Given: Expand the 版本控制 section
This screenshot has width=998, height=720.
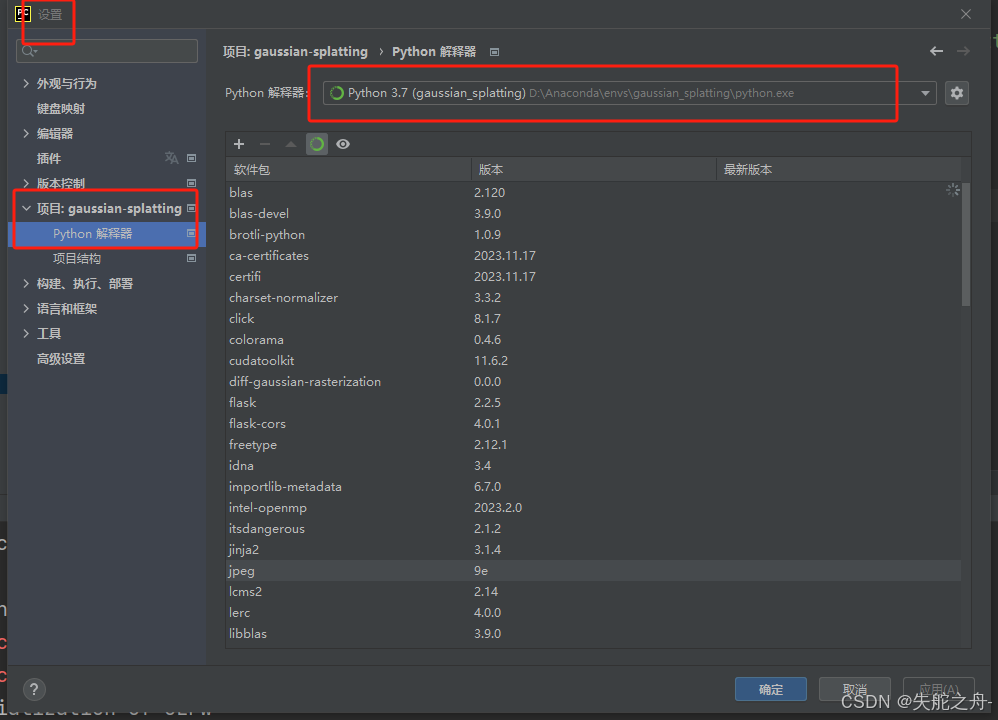Looking at the screenshot, I should [26, 183].
